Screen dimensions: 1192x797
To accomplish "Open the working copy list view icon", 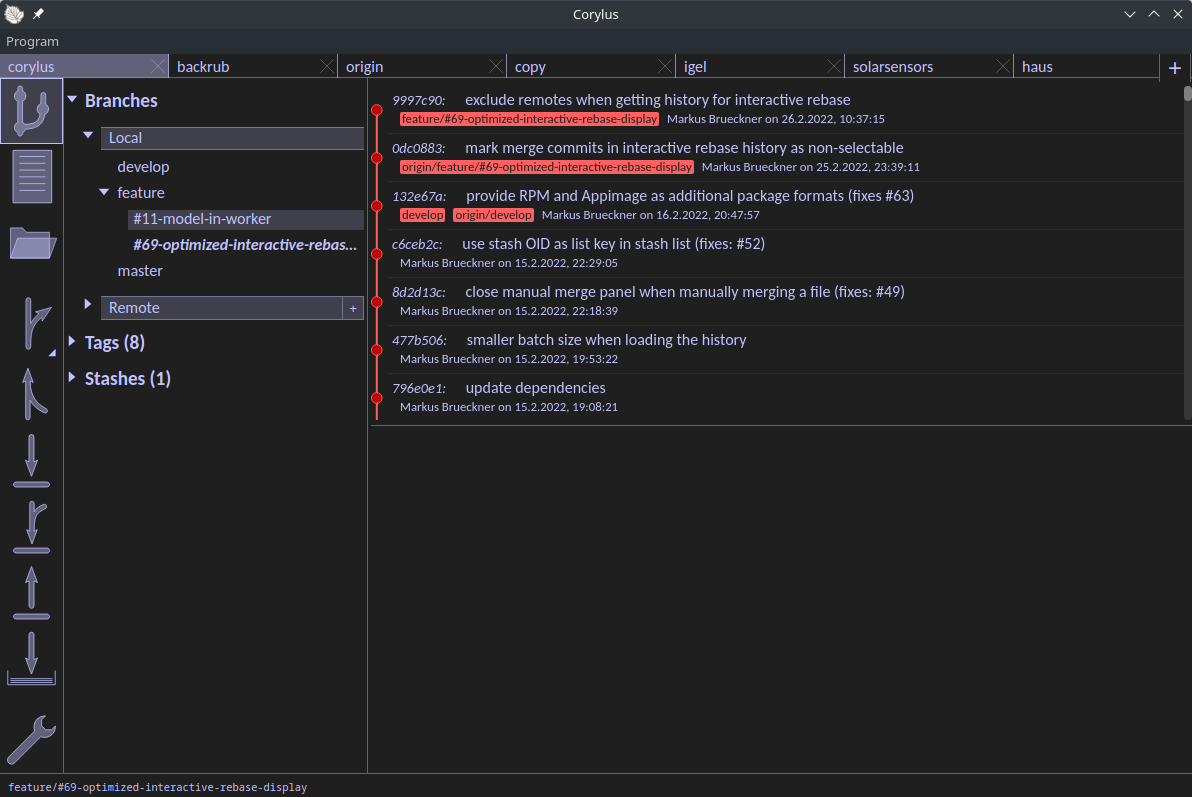I will click(x=31, y=175).
